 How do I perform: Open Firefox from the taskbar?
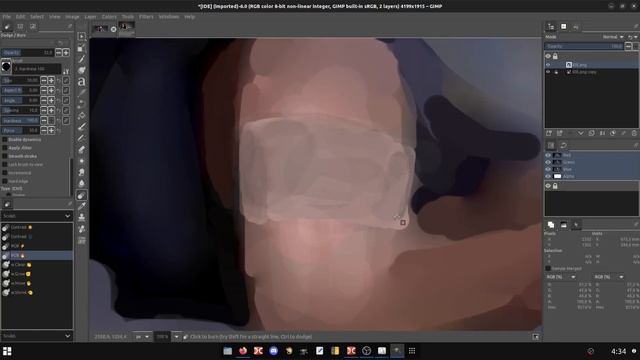pyautogui.click(x=243, y=351)
